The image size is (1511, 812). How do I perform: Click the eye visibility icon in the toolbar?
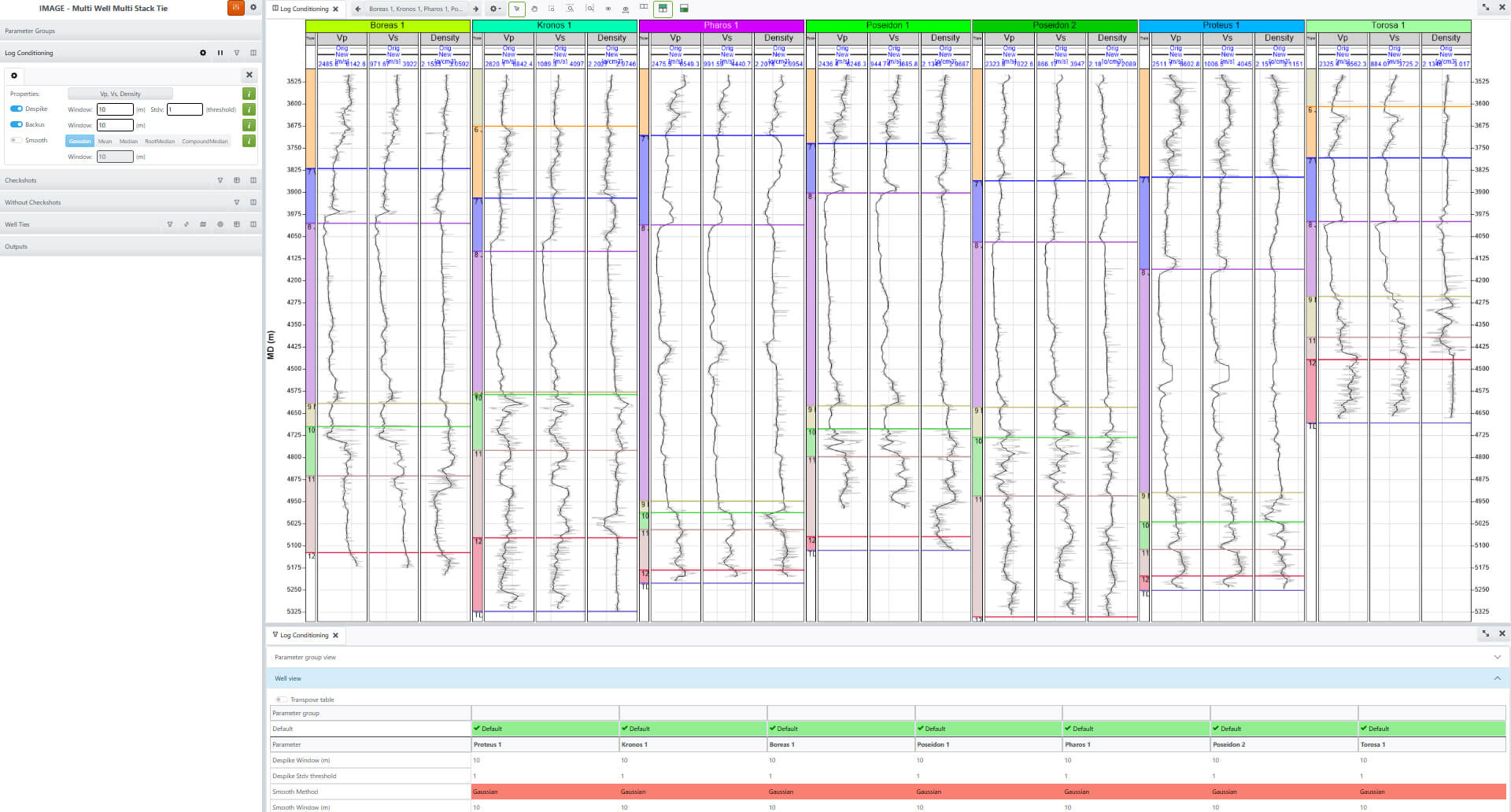click(607, 9)
